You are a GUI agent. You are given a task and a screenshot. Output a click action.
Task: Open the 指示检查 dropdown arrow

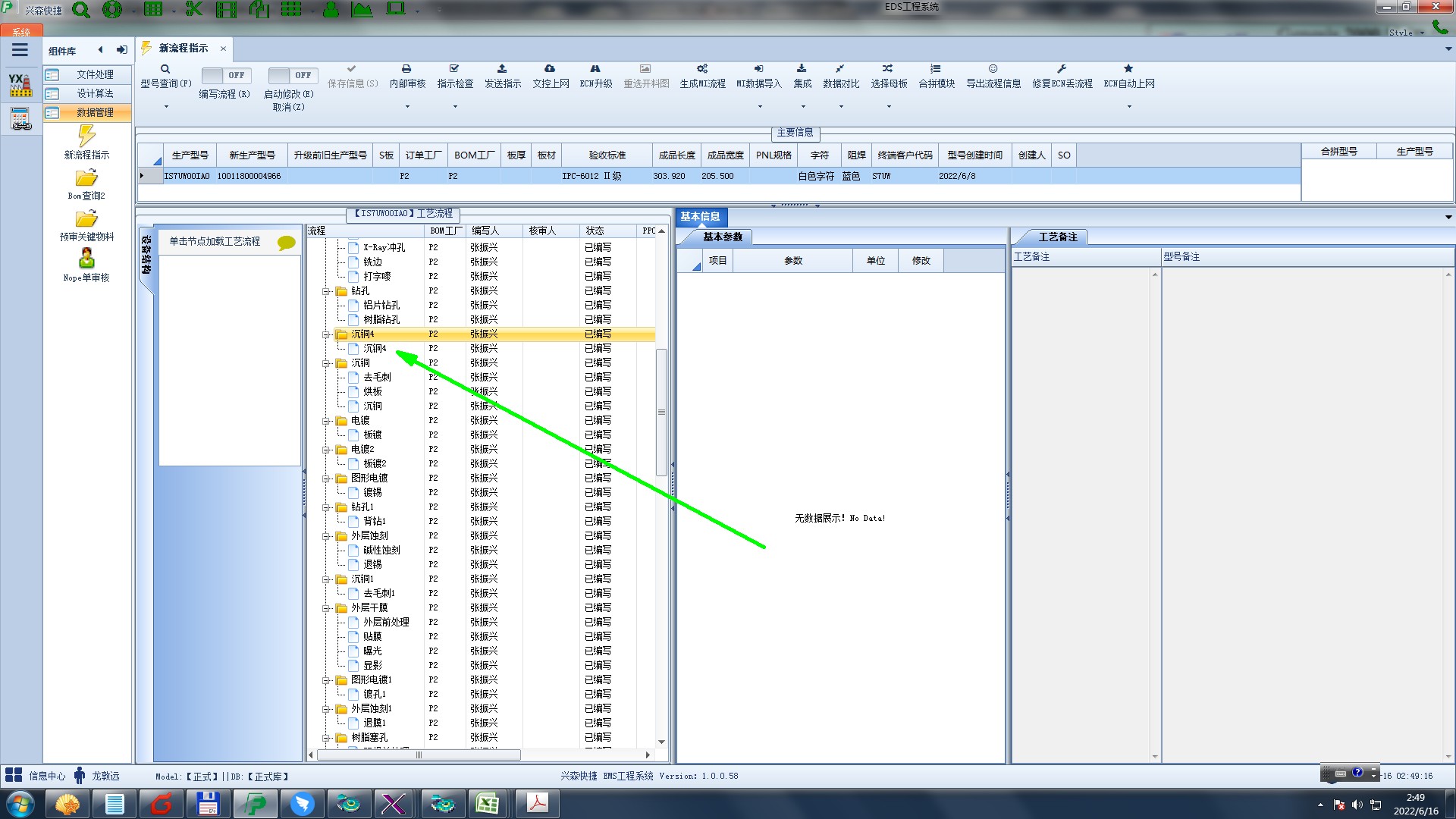(x=455, y=106)
